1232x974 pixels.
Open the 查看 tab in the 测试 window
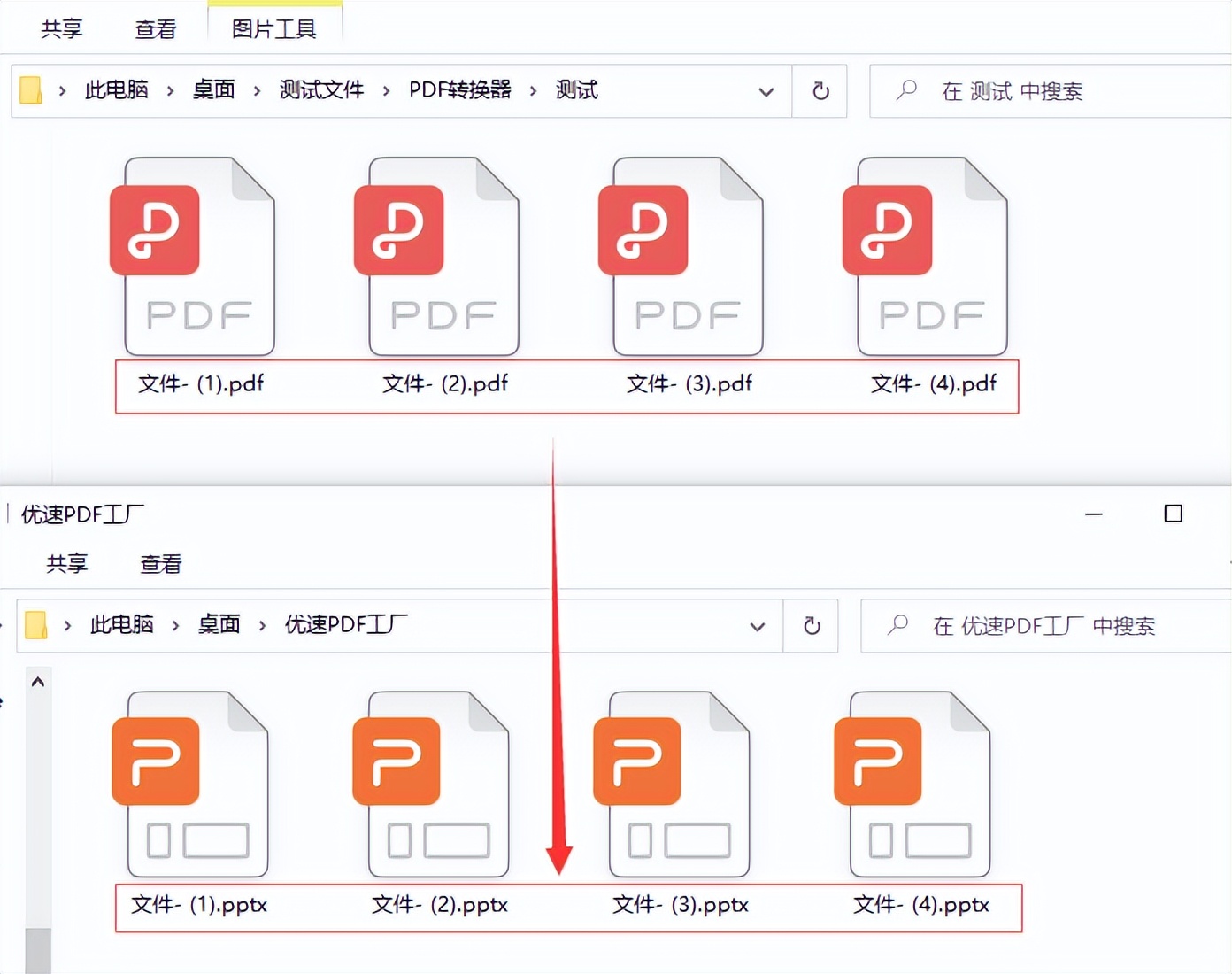click(x=156, y=28)
